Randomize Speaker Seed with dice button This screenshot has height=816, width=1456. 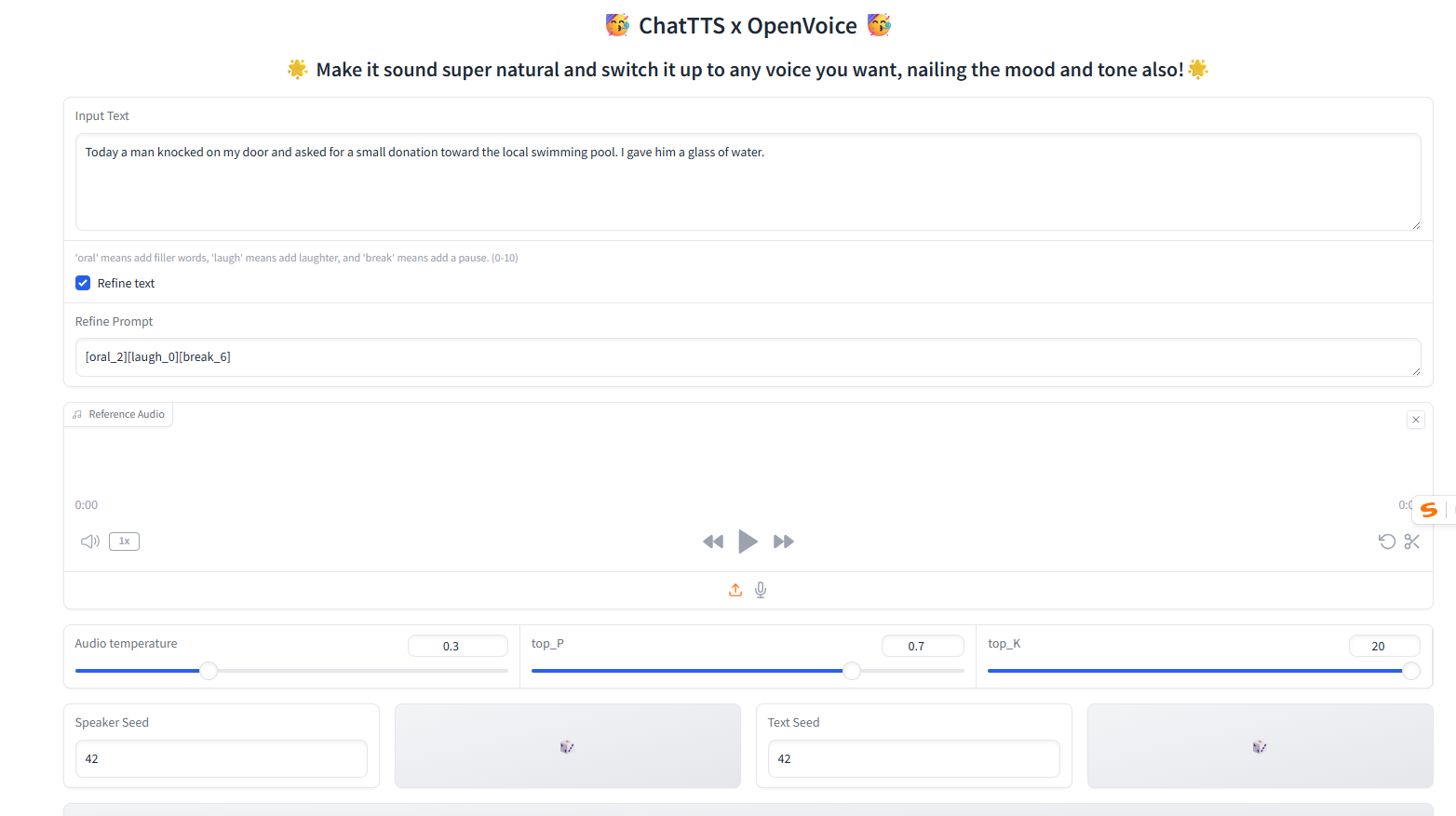coord(568,746)
